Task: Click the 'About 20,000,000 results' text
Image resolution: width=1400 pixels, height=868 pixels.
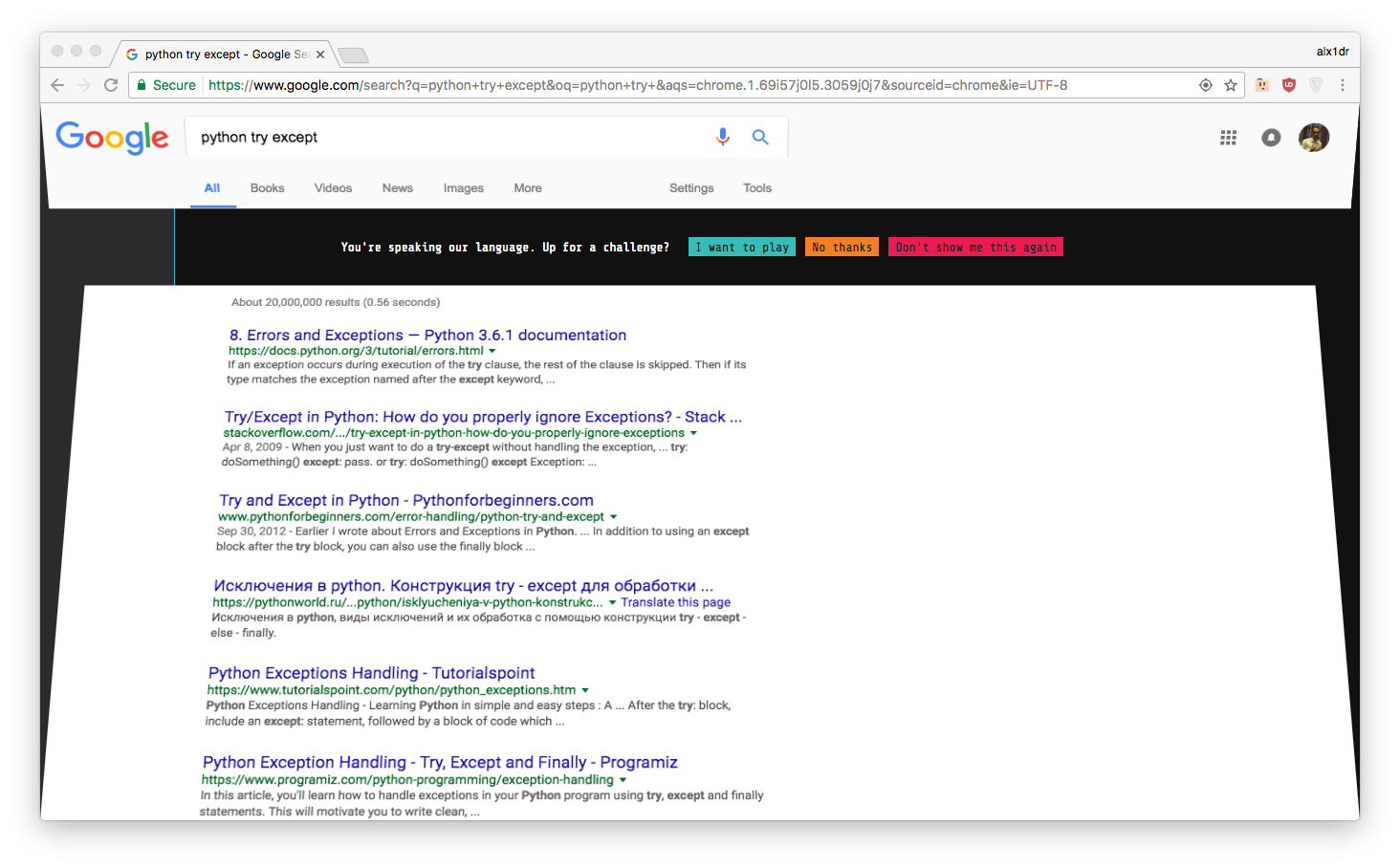Action: [x=336, y=302]
